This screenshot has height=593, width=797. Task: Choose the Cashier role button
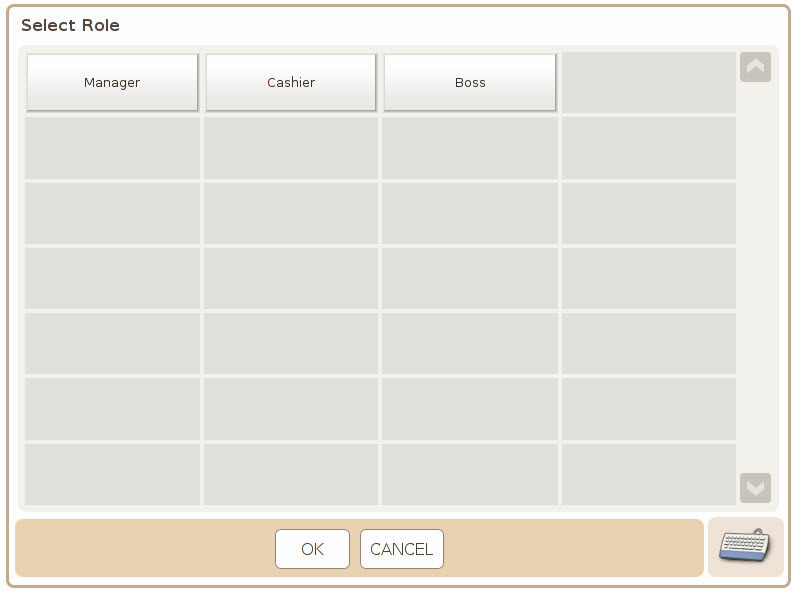click(291, 82)
